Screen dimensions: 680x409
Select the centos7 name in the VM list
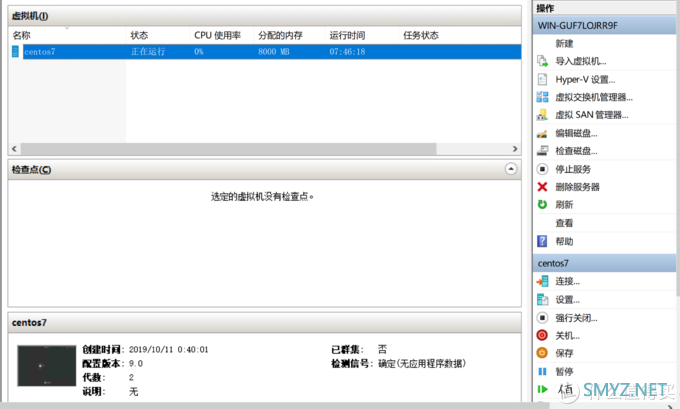point(39,52)
